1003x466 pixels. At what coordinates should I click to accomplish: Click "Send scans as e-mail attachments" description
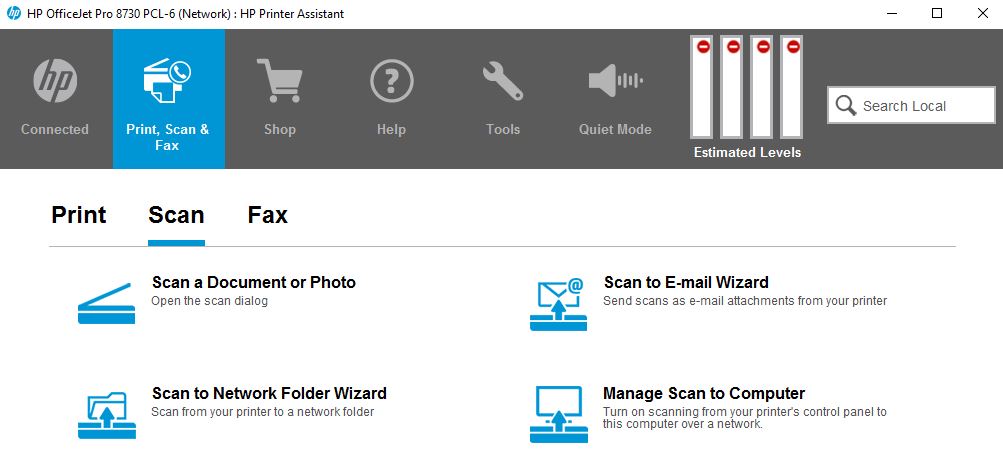click(745, 301)
